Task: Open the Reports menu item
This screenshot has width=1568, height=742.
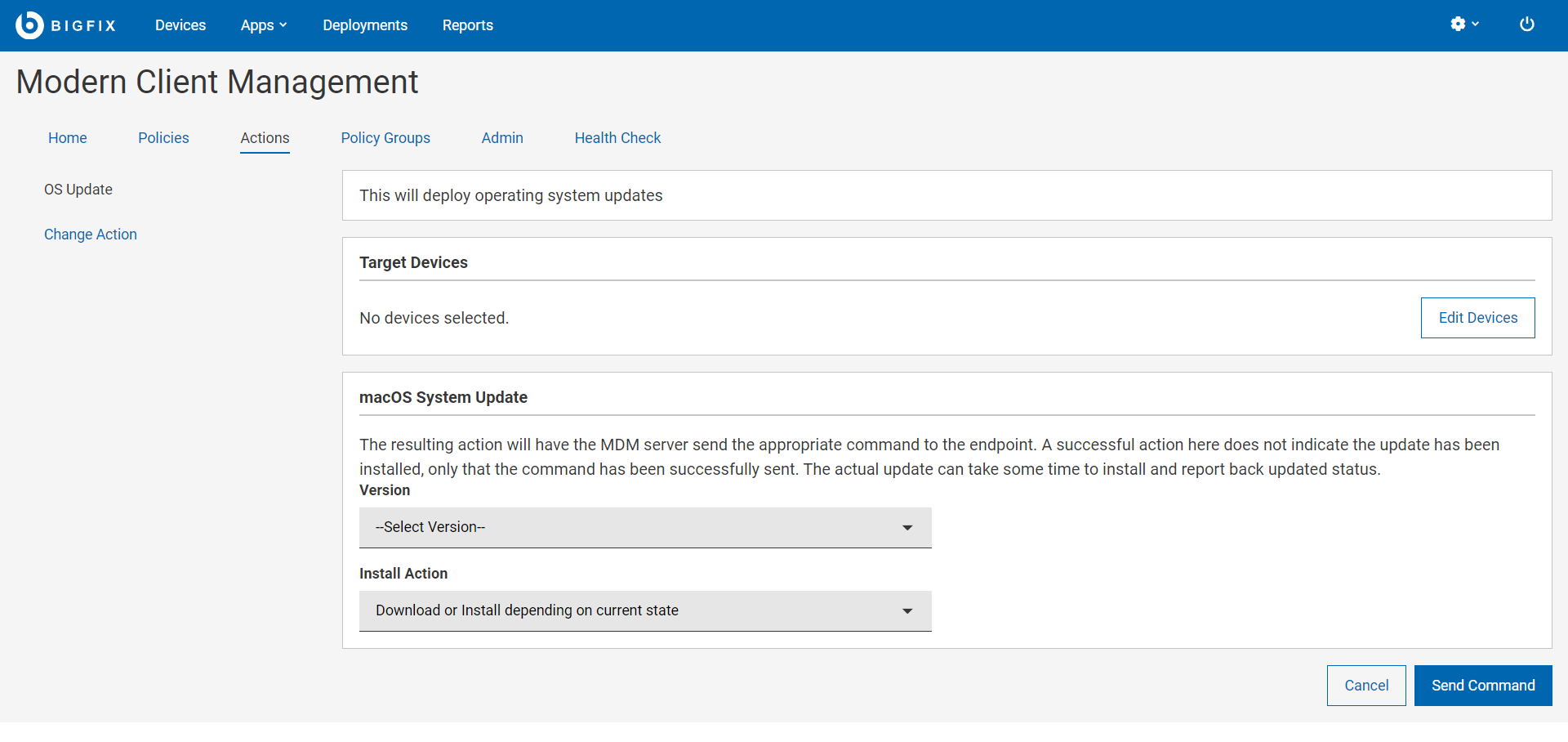Action: 467,25
